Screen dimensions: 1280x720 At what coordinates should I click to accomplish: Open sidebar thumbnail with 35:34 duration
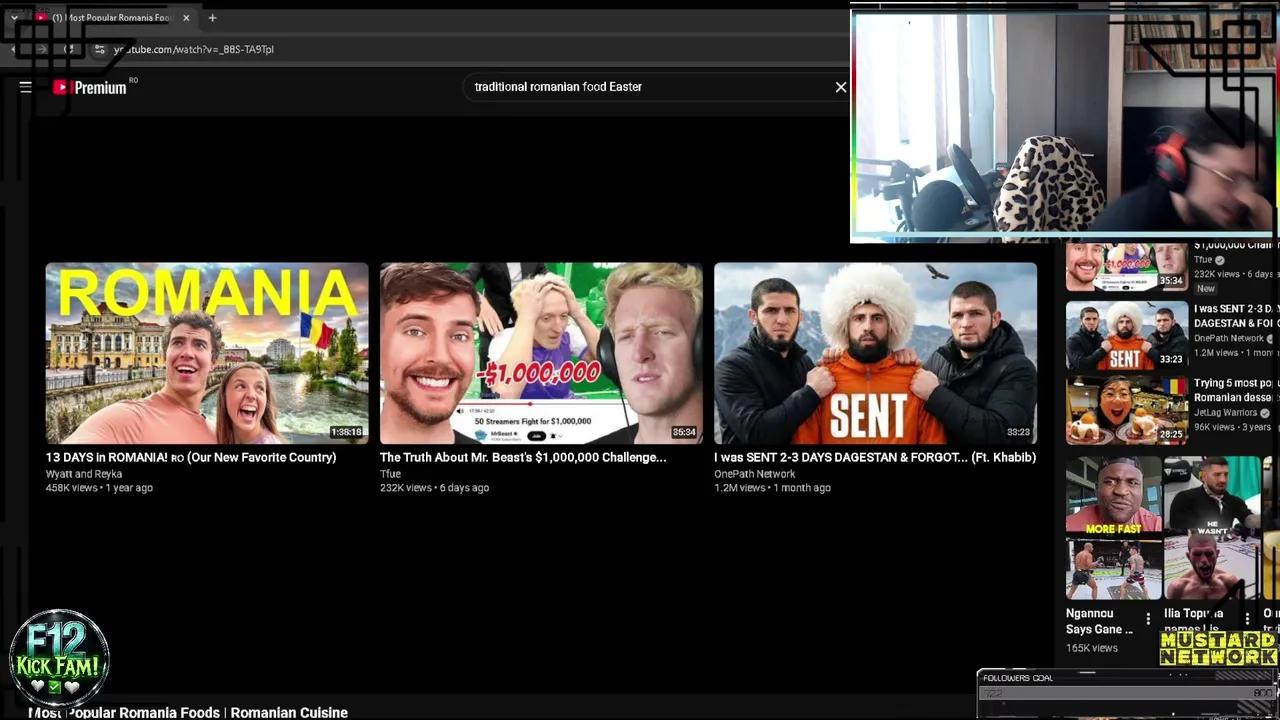click(1127, 266)
